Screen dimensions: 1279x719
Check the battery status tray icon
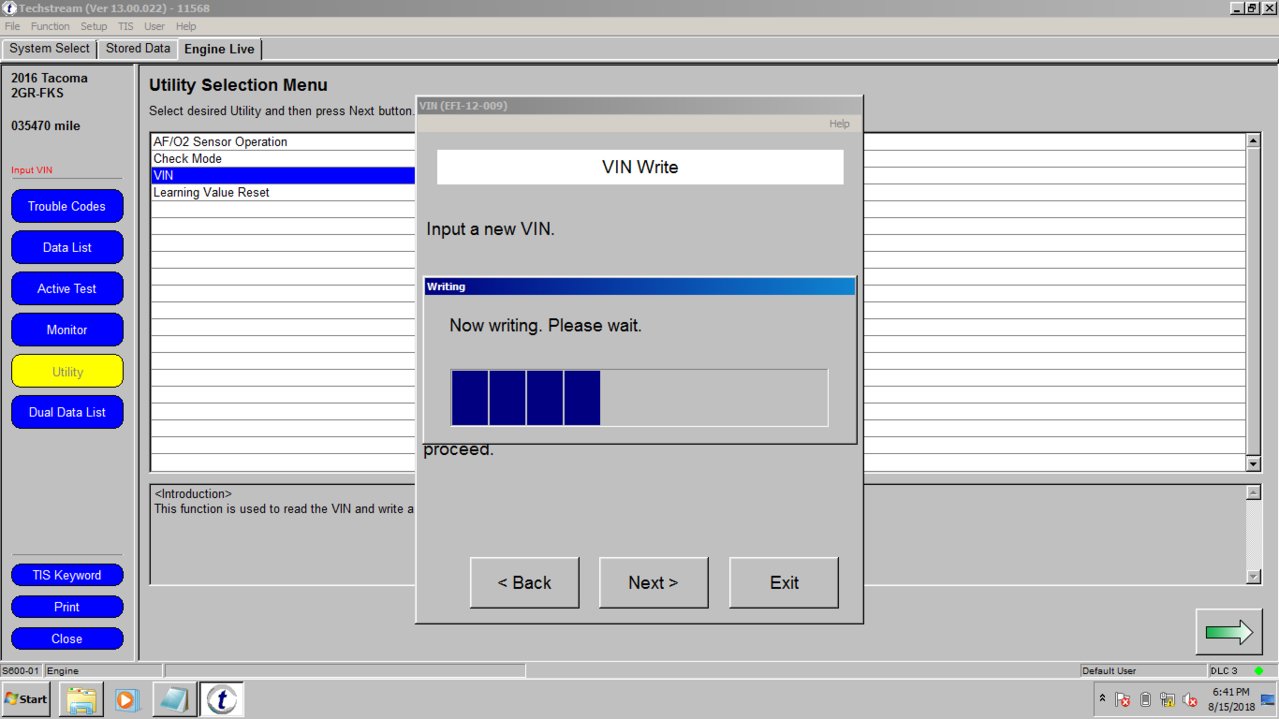pyautogui.click(x=1145, y=700)
